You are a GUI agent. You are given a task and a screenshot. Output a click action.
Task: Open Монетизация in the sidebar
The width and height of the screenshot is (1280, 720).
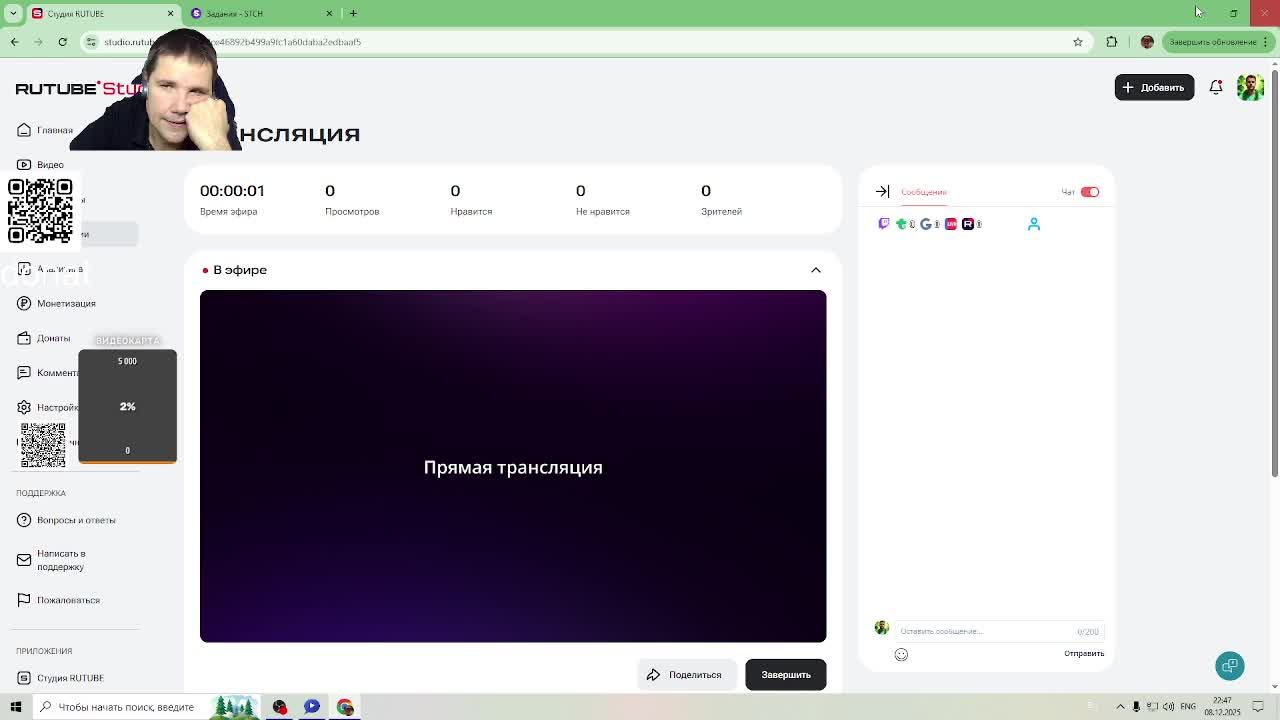pyautogui.click(x=66, y=304)
